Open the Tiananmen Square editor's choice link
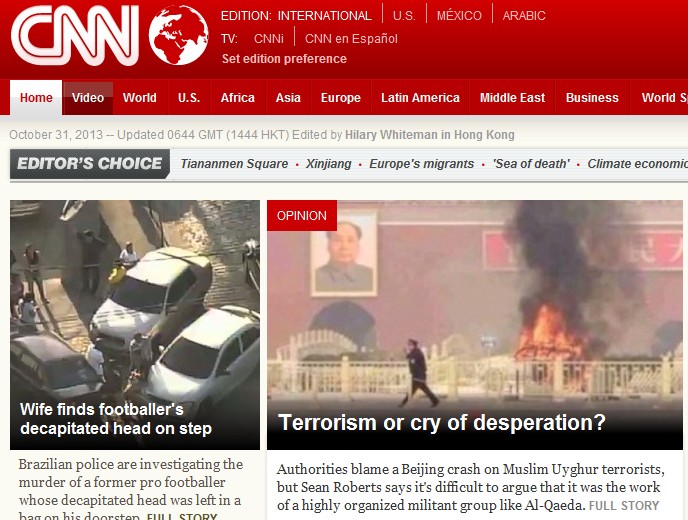 [x=234, y=164]
